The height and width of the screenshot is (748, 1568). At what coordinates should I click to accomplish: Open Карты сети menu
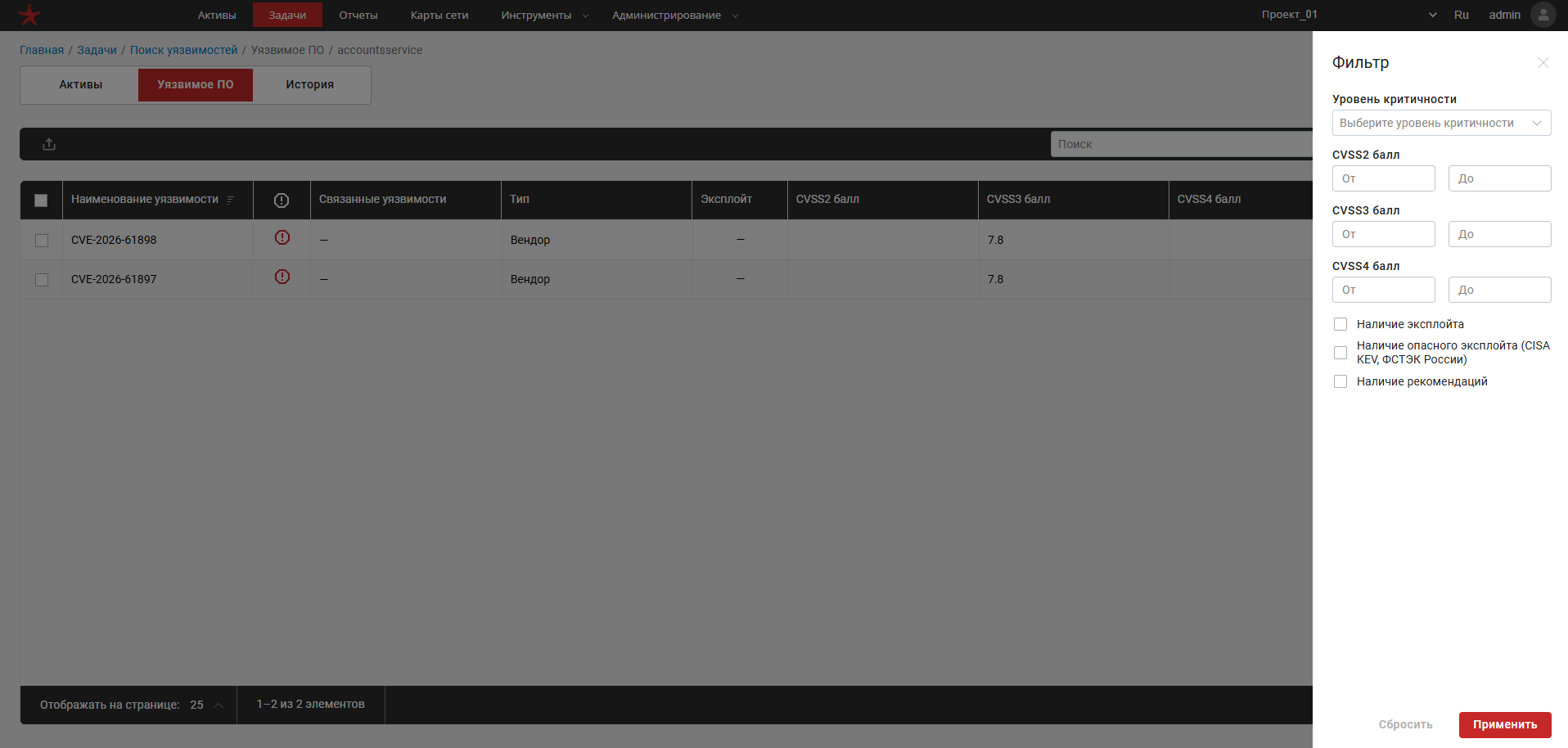(x=439, y=16)
